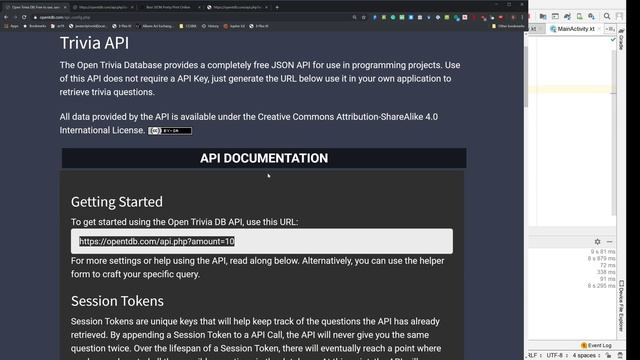This screenshot has width=640, height=360.
Task: Change line separator CRLF in status bar
Action: tap(535, 356)
